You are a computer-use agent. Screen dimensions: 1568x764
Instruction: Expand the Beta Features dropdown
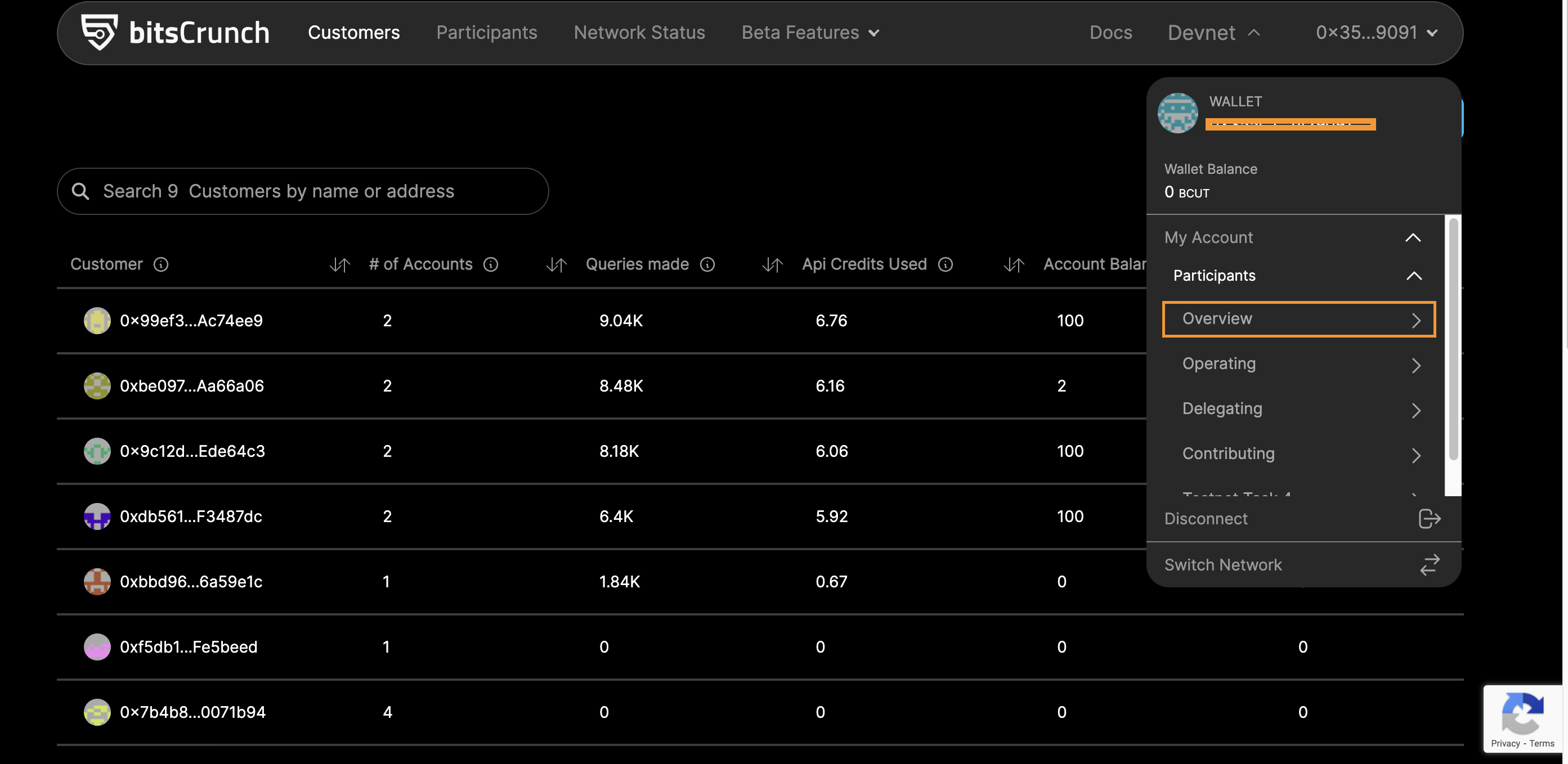tap(810, 32)
